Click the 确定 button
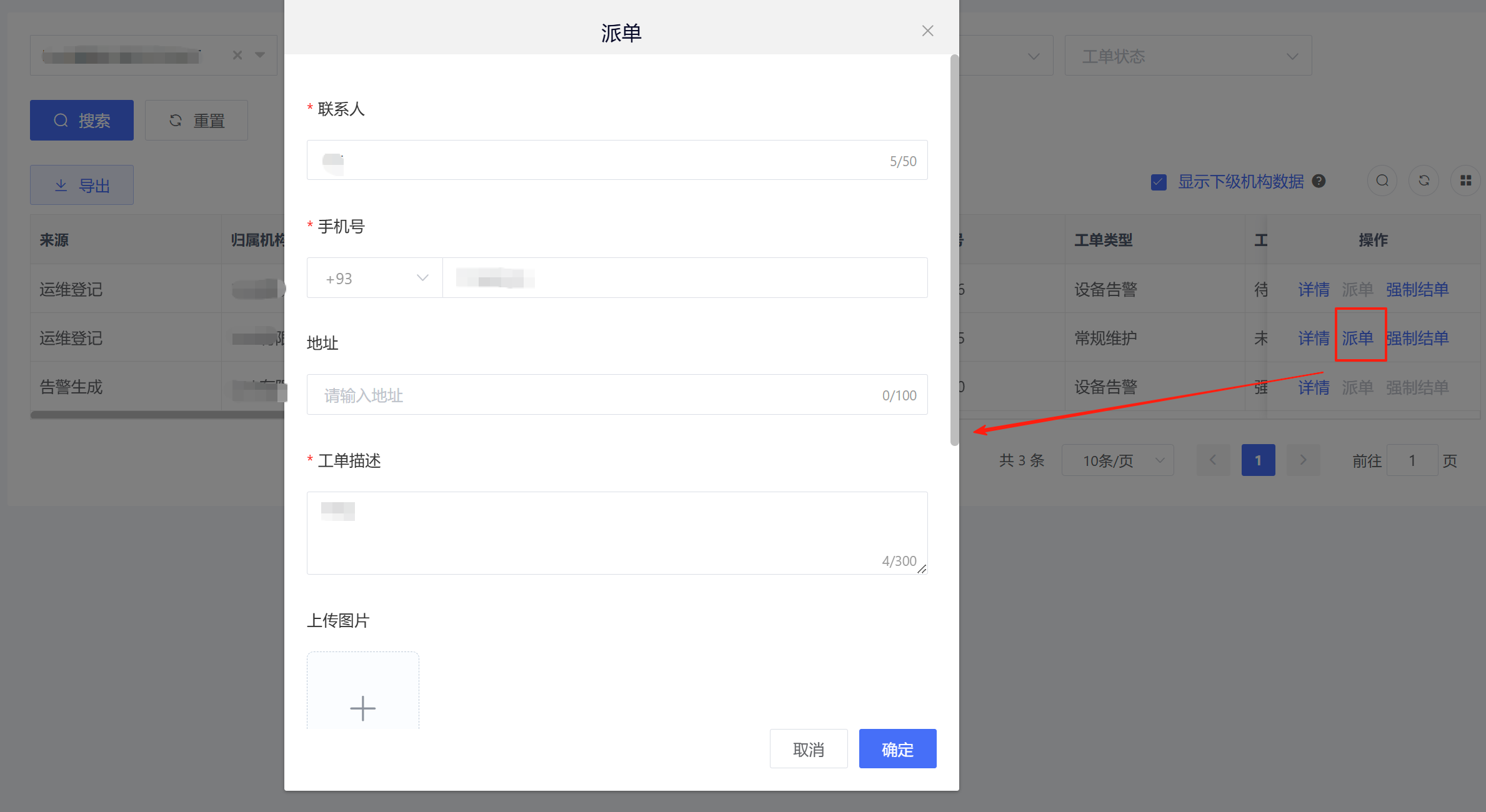 [x=897, y=749]
